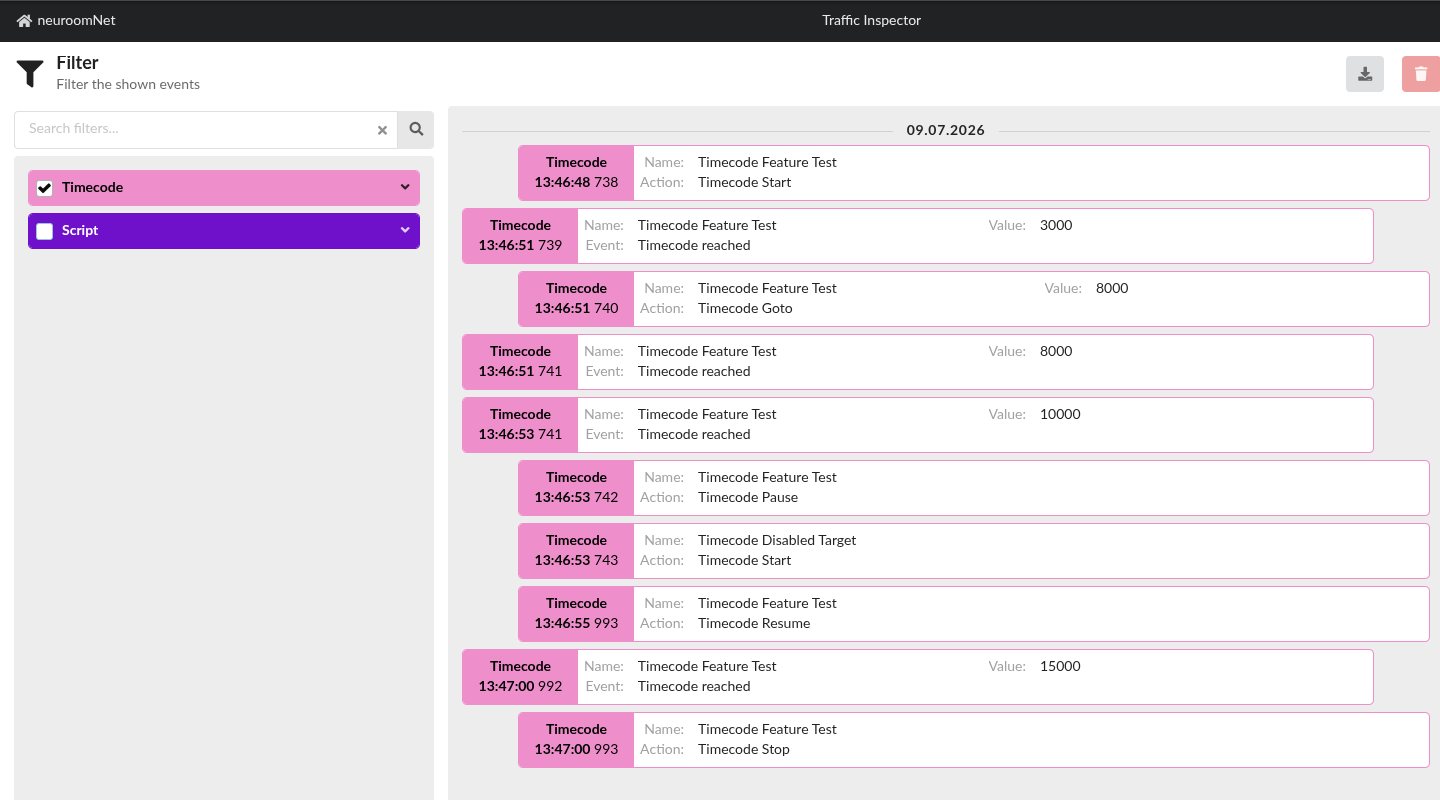The image size is (1440, 800).
Task: Select the 13:46:53 743 Timecode badge
Action: pos(576,551)
